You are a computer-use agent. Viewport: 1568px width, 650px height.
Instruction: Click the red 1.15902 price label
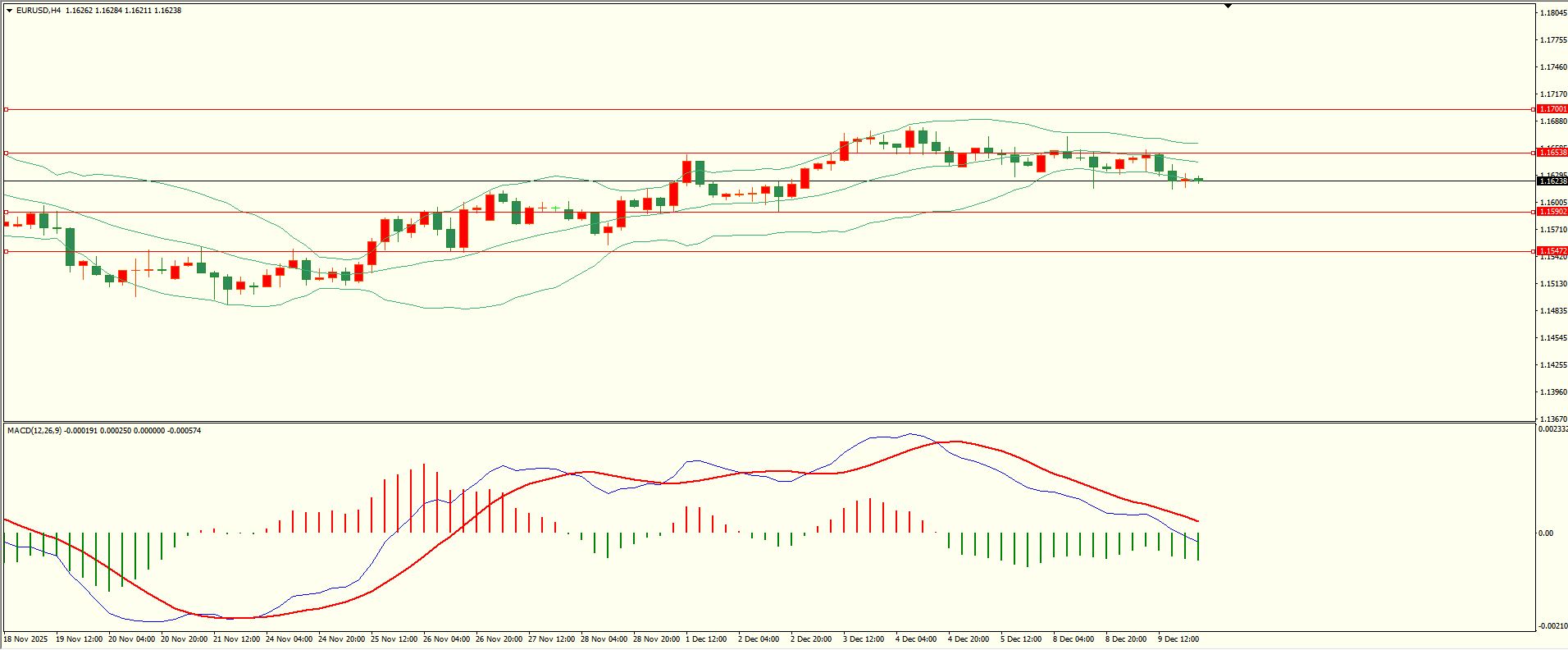point(1552,212)
